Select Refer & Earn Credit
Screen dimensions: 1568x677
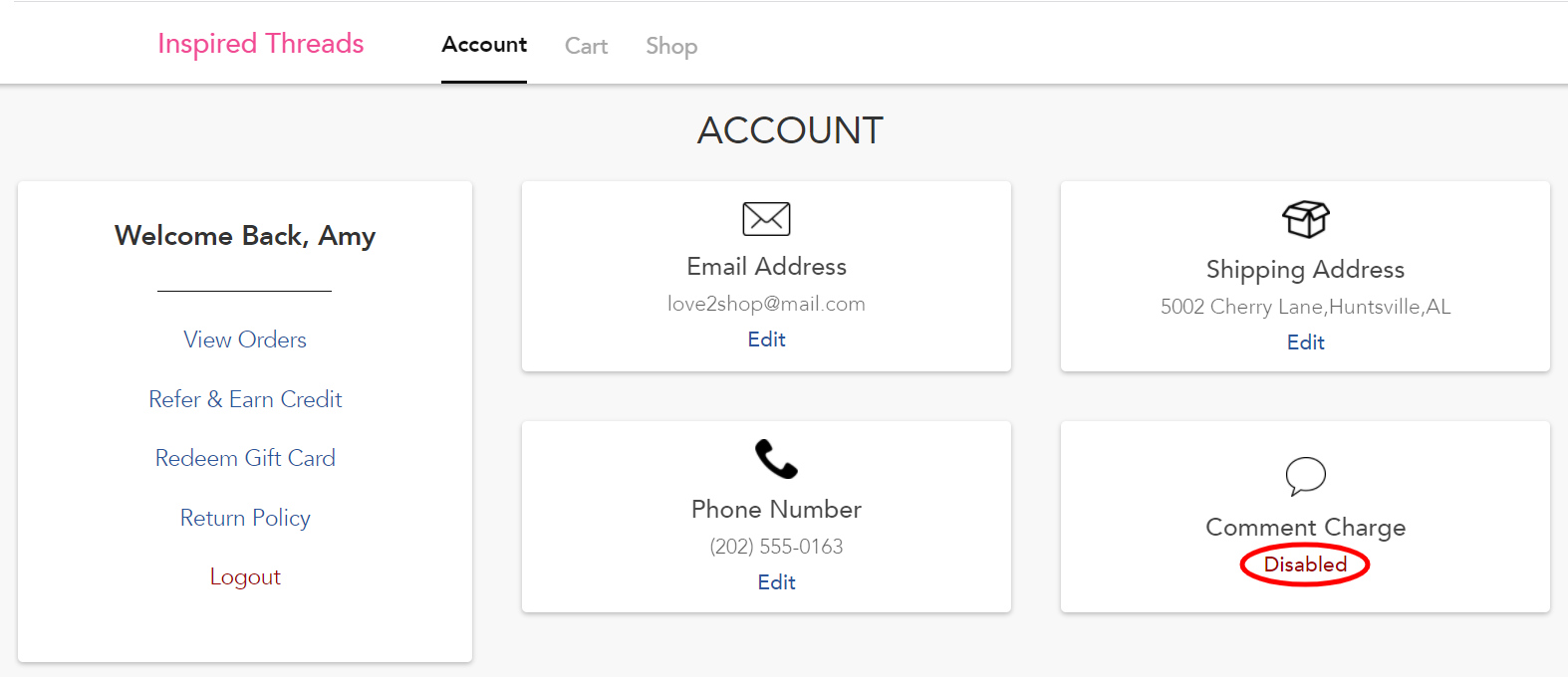(x=245, y=399)
